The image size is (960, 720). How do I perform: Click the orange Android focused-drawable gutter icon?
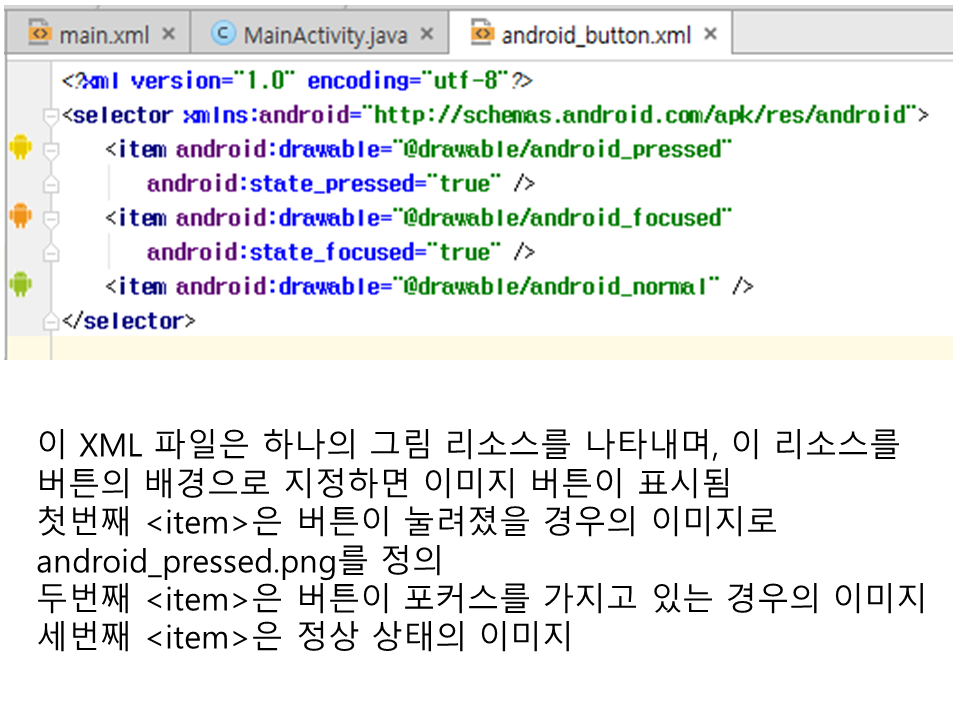(19, 217)
